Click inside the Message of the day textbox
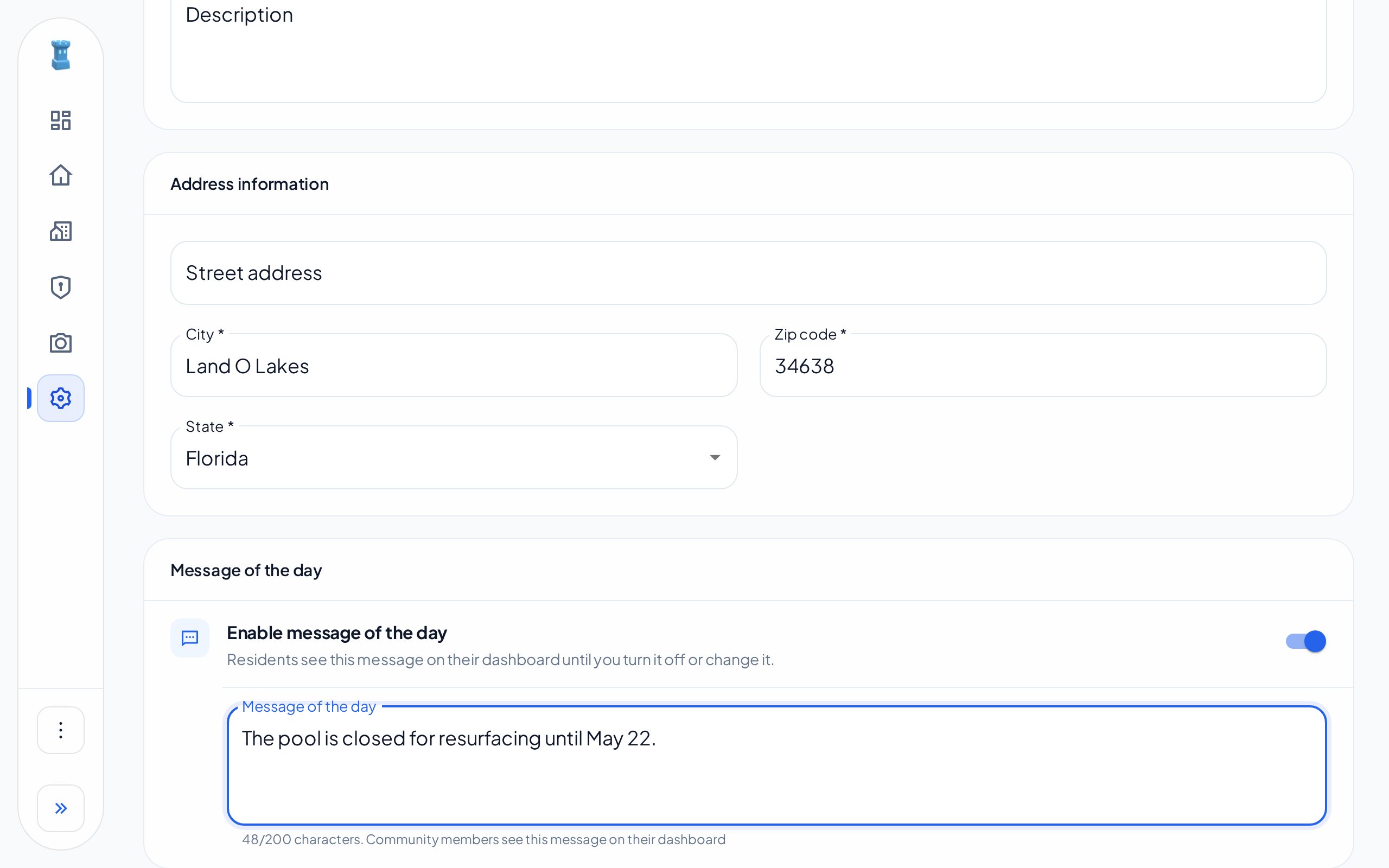 776,766
